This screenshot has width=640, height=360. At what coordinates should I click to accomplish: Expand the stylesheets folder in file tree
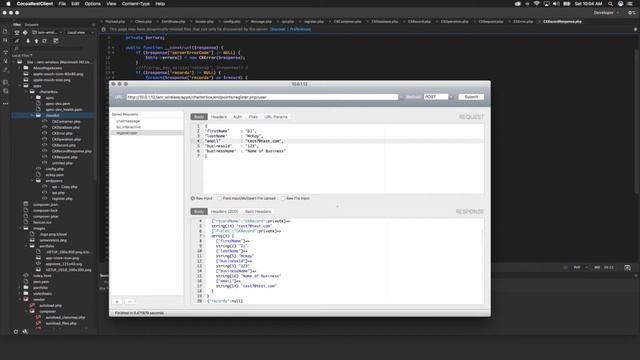(x=20, y=293)
